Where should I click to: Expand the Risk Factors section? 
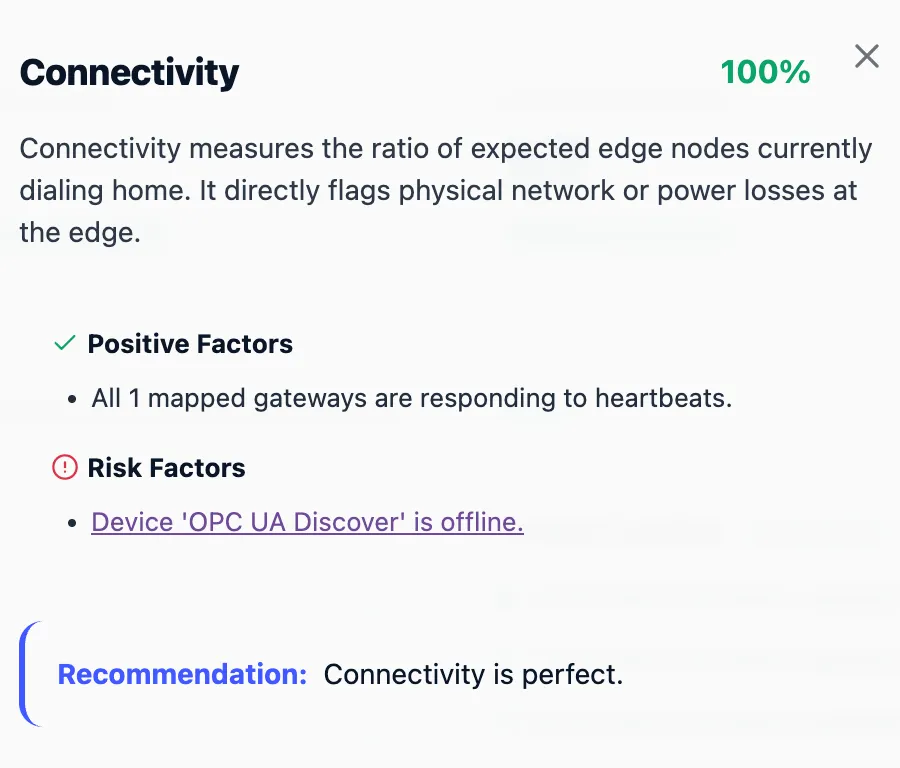point(166,467)
